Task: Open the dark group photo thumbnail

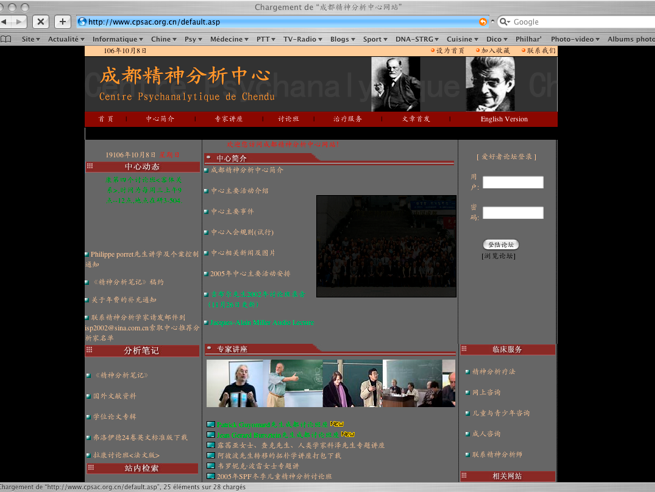Action: click(386, 246)
